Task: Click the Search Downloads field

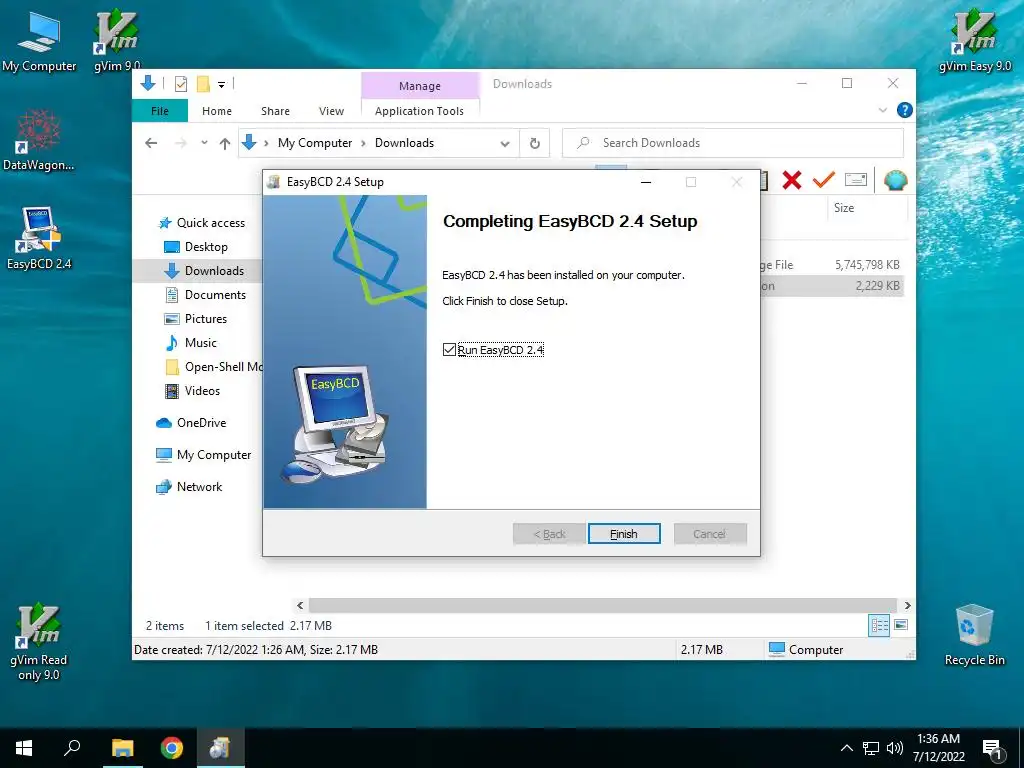Action: click(x=733, y=143)
